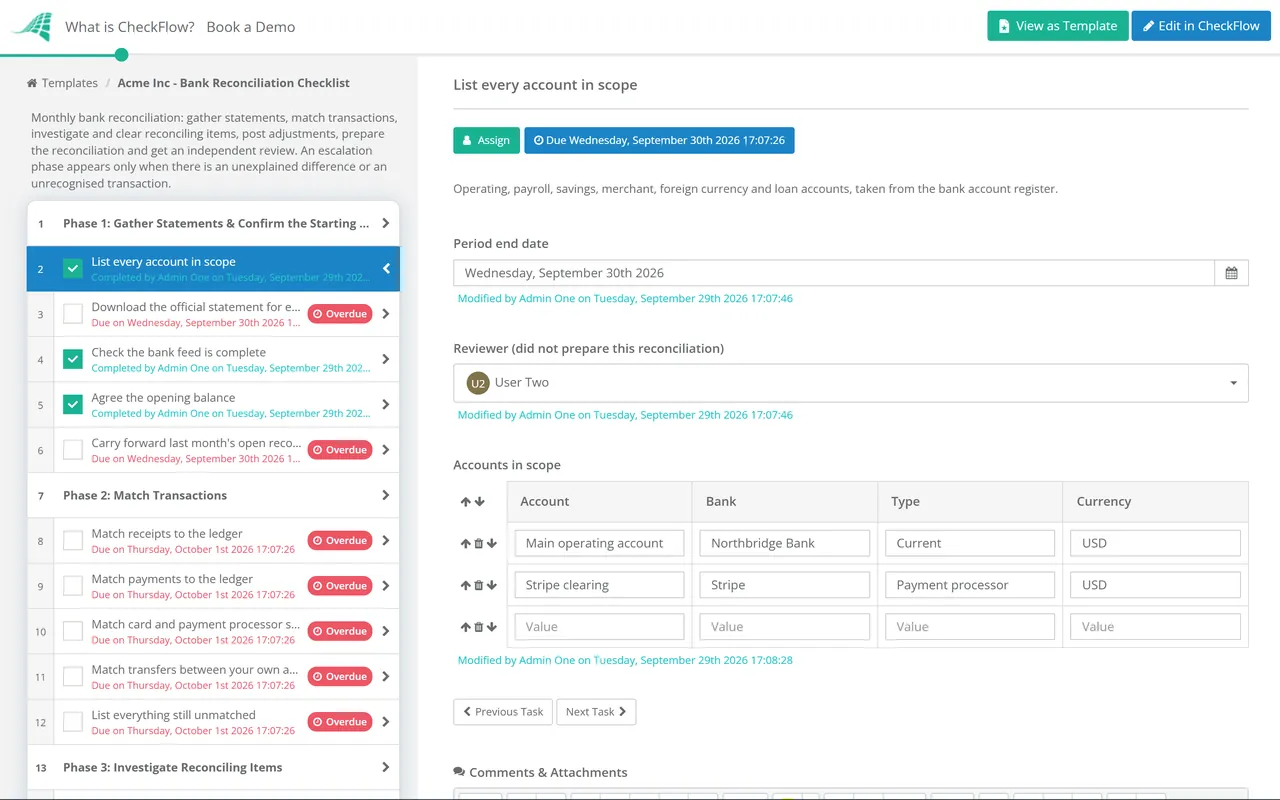Image resolution: width=1280 pixels, height=800 pixels.
Task: Open chevron for List everything still unmatched
Action: tap(386, 722)
